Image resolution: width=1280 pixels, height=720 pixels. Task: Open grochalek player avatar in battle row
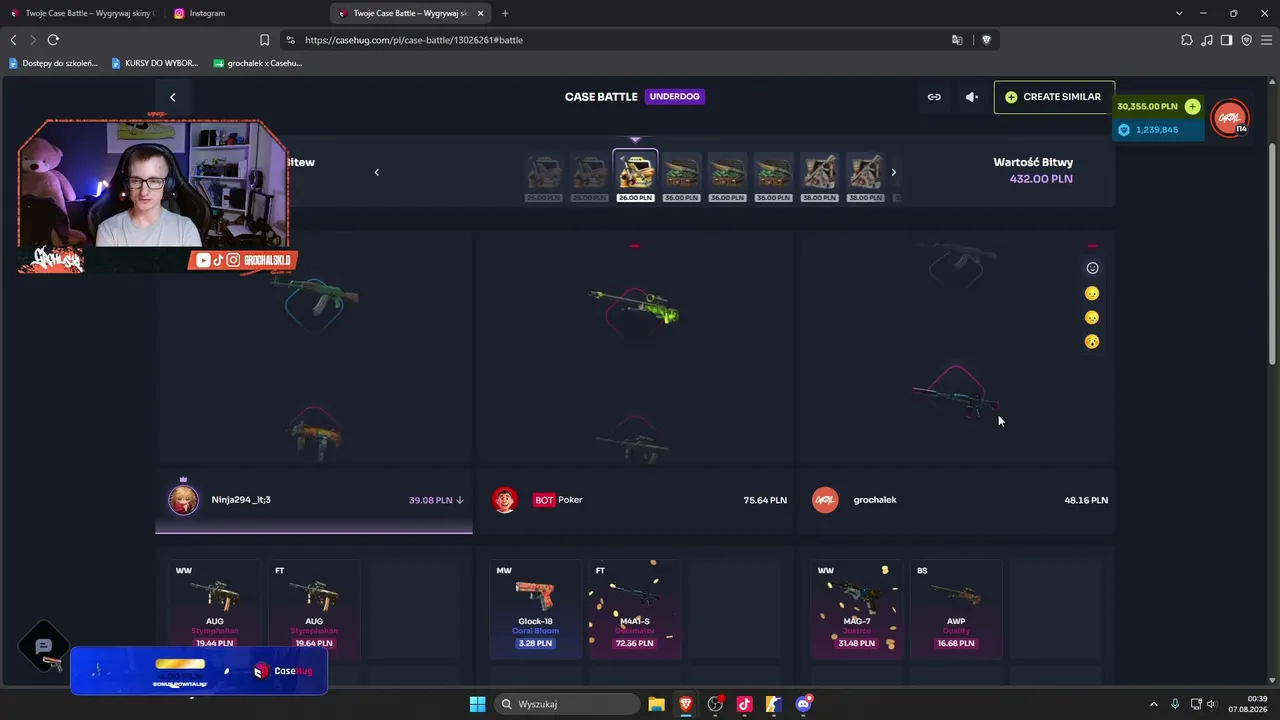825,500
